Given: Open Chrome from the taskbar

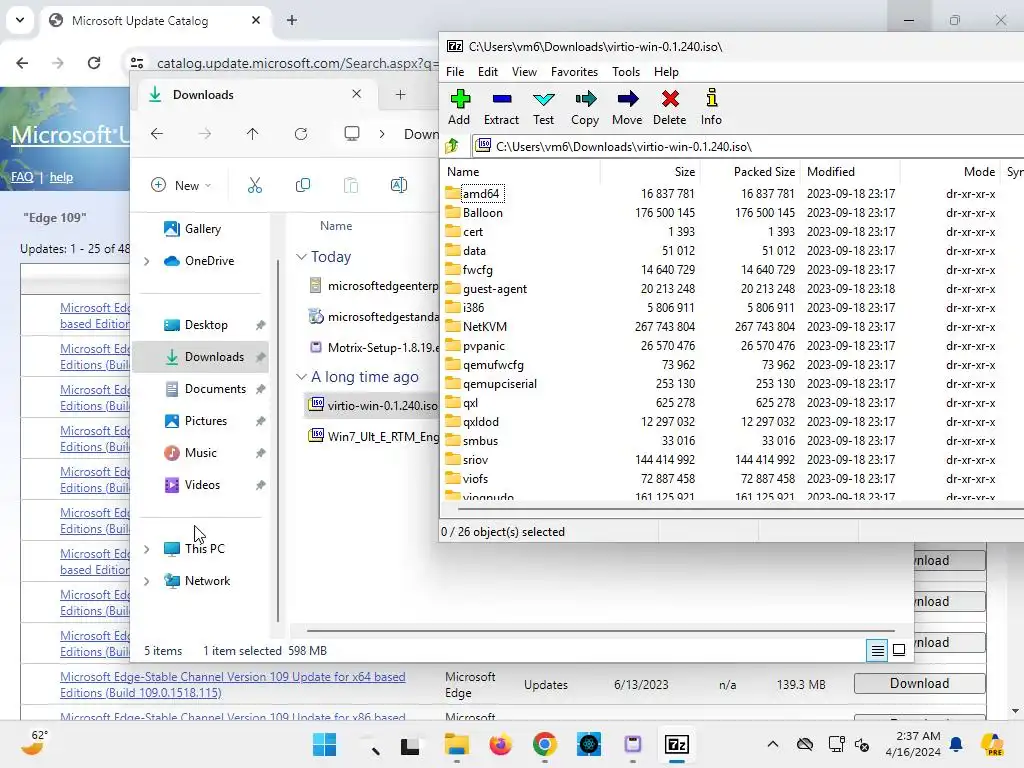Looking at the screenshot, I should coord(544,744).
